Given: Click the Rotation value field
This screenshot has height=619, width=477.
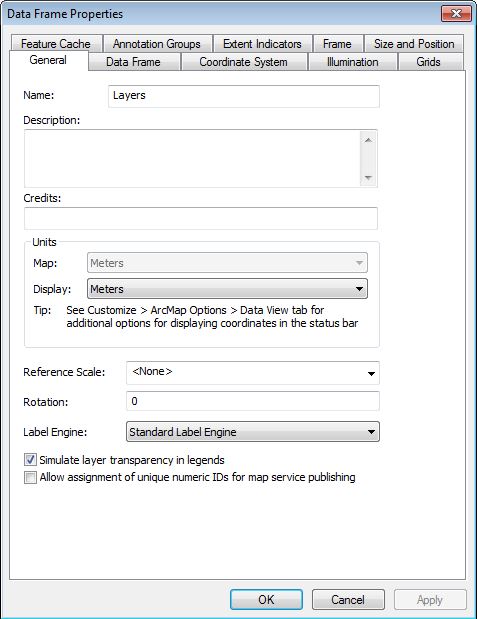Looking at the screenshot, I should (253, 401).
